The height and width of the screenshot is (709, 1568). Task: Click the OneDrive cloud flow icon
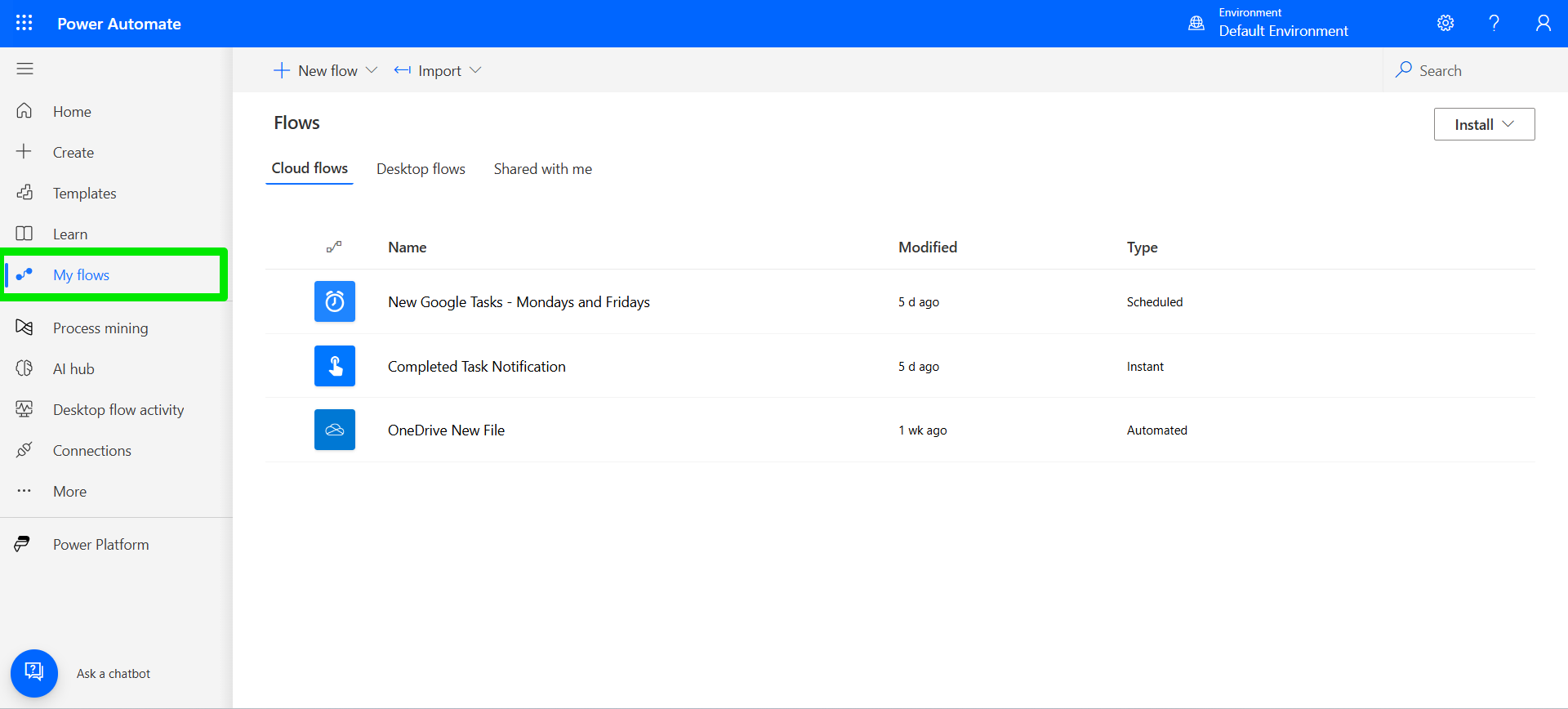coord(335,430)
